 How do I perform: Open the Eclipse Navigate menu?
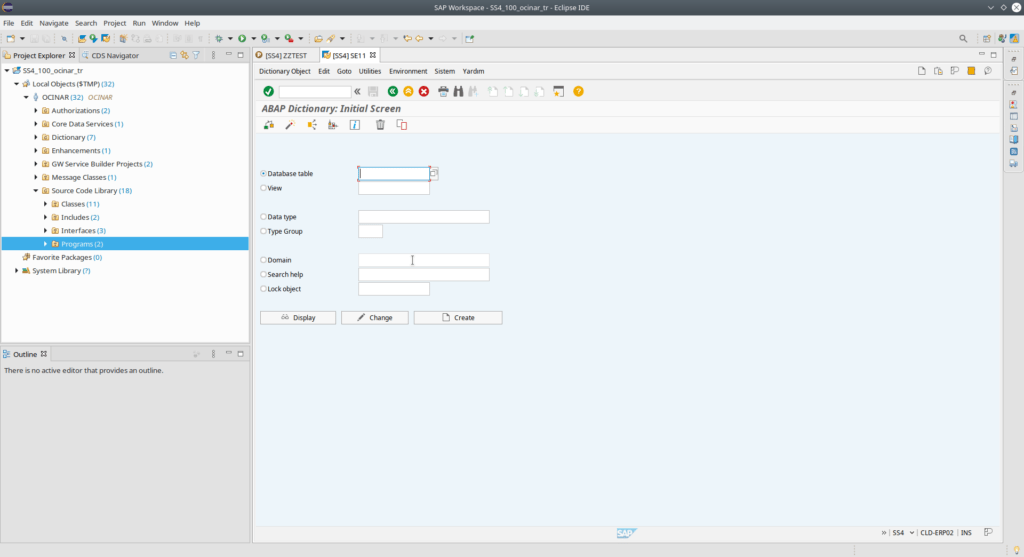click(x=54, y=23)
